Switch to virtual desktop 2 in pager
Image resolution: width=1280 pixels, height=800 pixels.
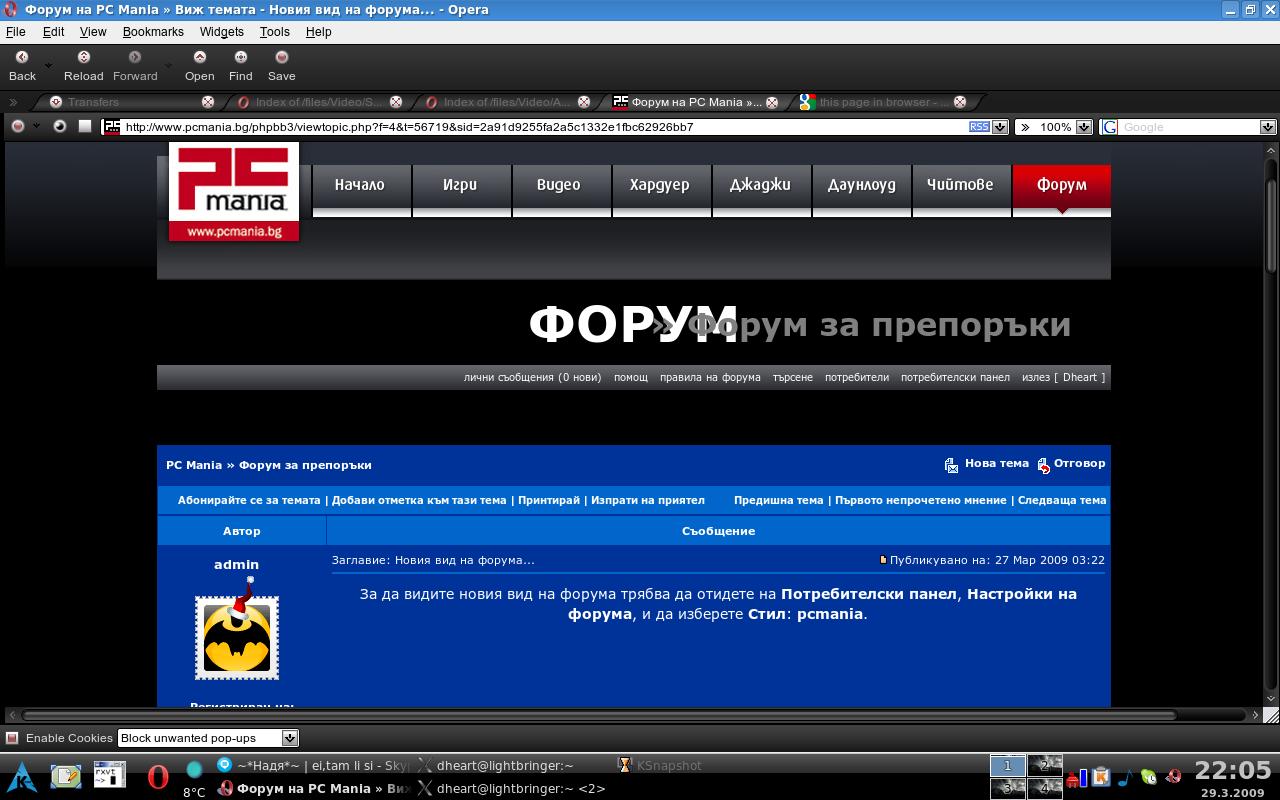coord(1045,766)
